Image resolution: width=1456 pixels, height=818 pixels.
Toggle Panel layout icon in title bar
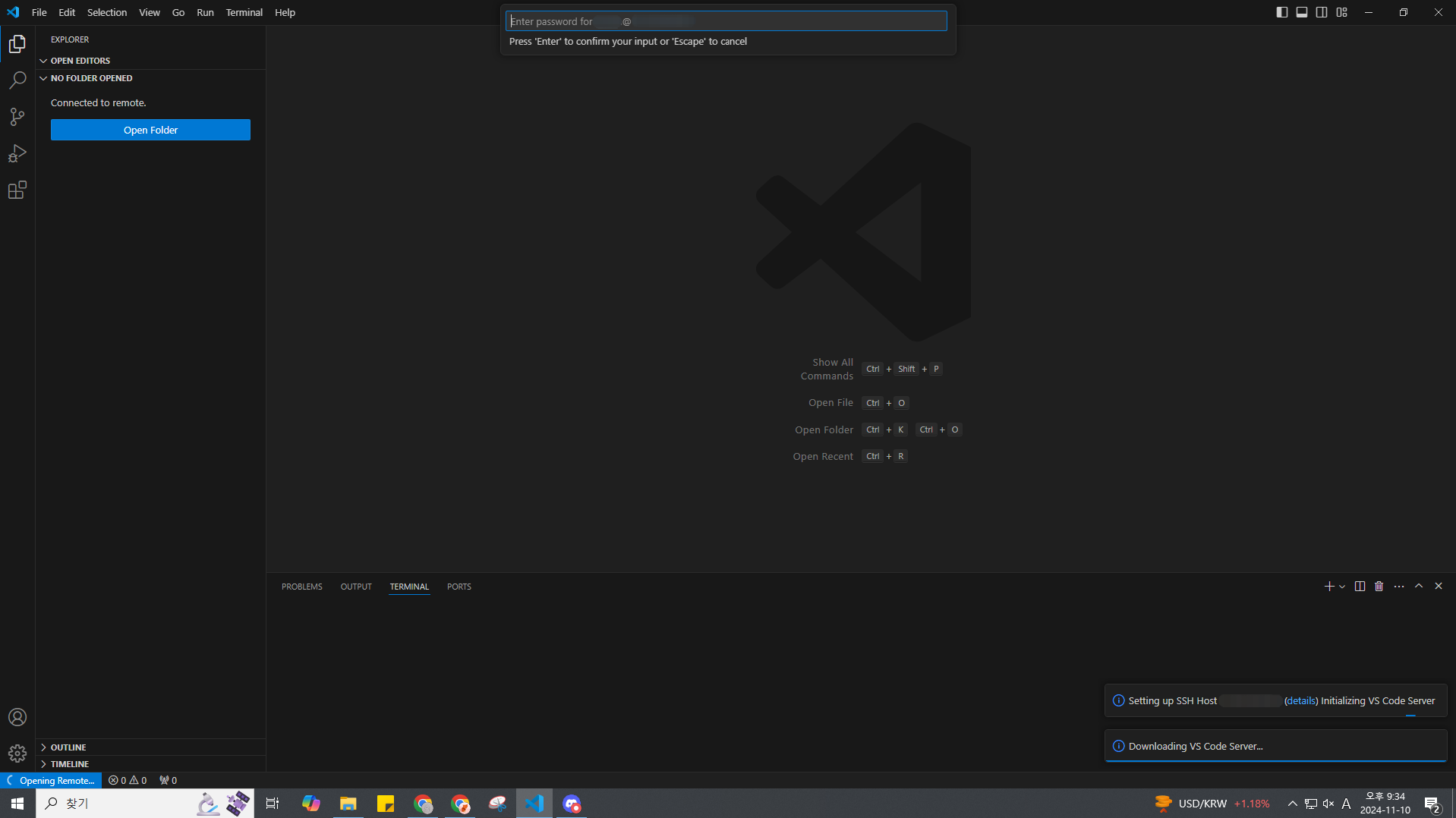tap(1302, 12)
